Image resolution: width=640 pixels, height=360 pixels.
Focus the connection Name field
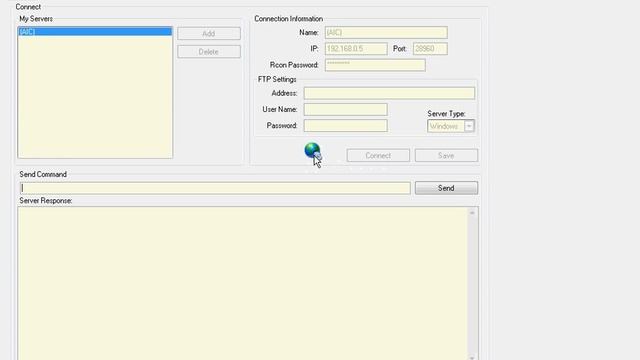(x=386, y=33)
